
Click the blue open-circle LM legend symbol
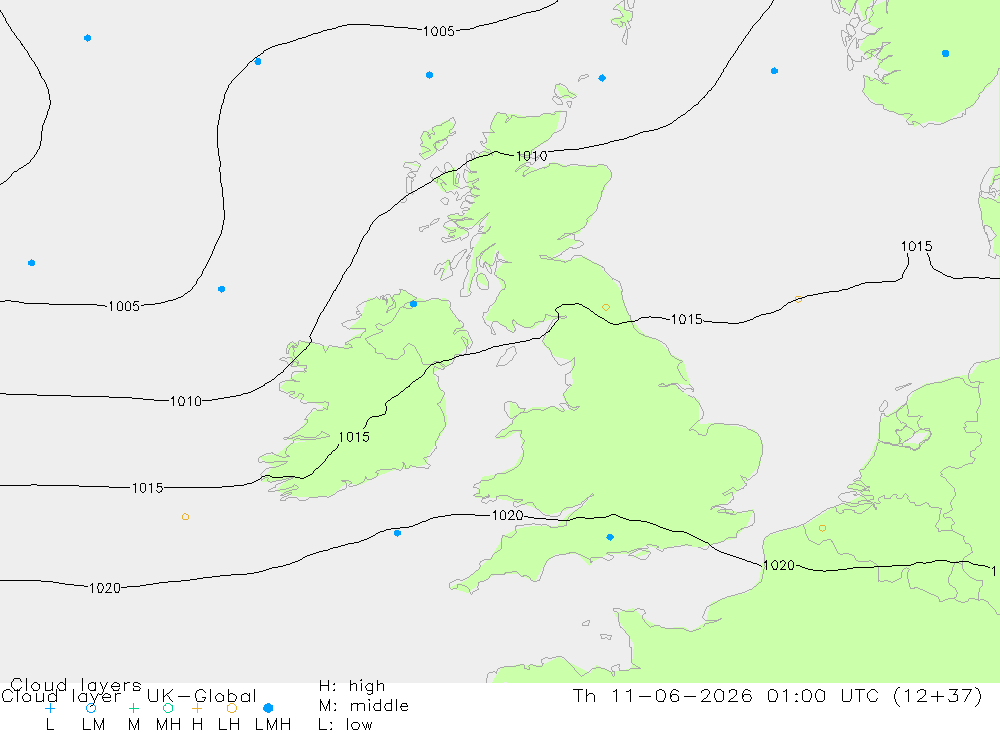tap(91, 708)
